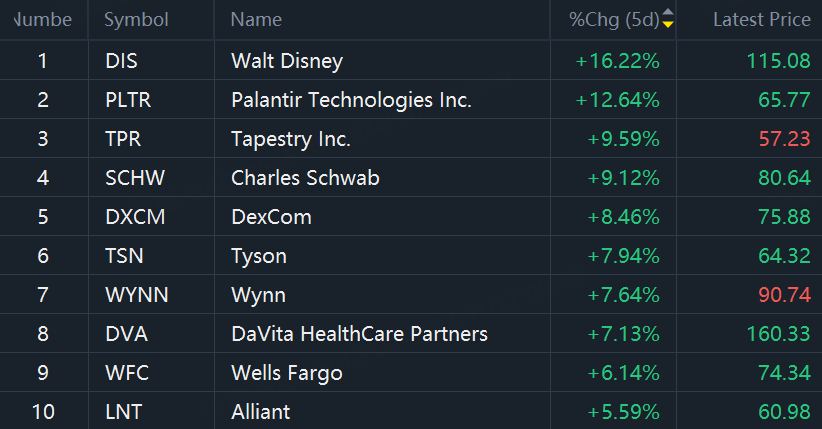Image resolution: width=822 pixels, height=429 pixels.
Task: Click the 160.33 price for DaVita
Action: point(778,334)
